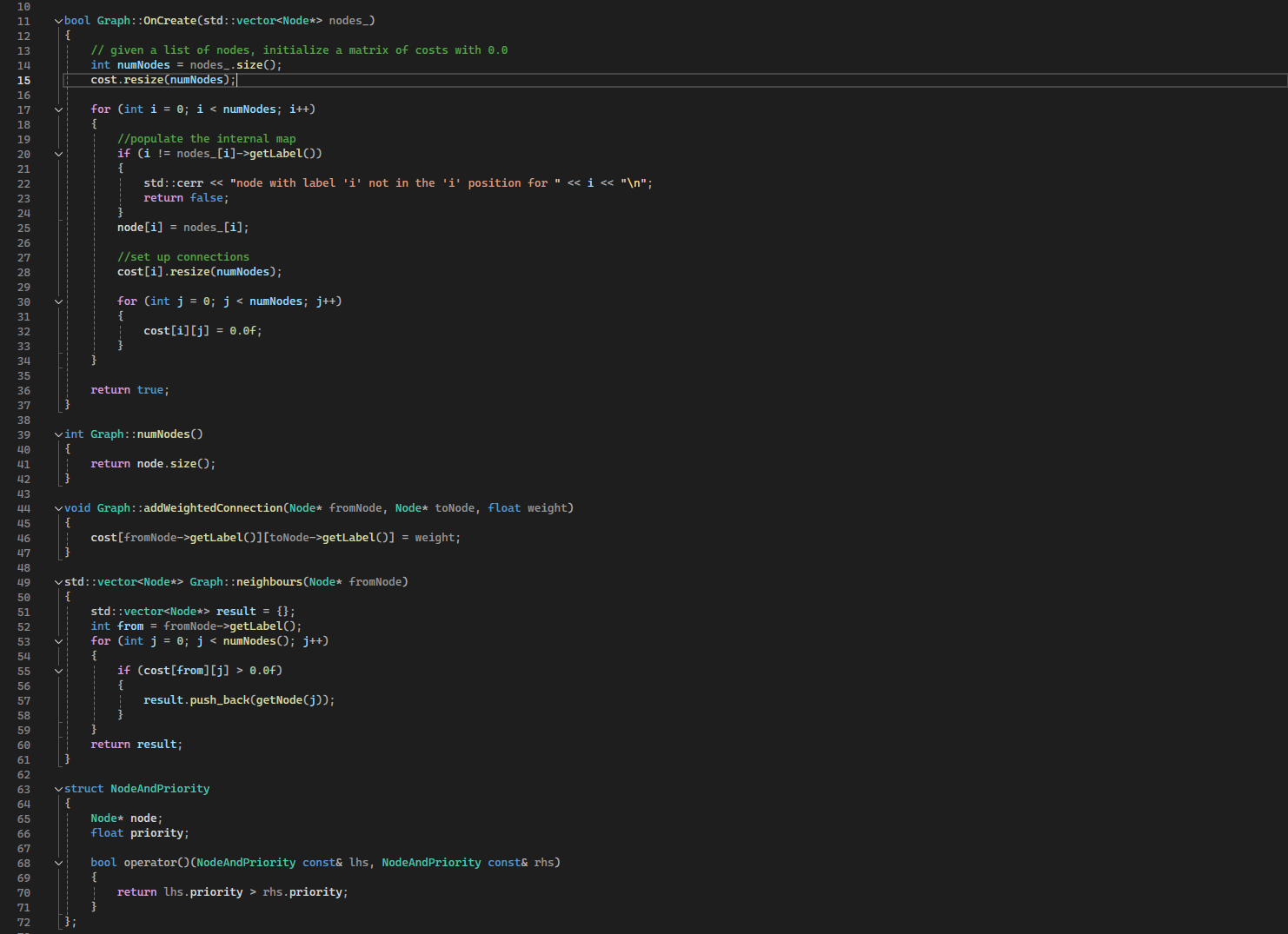Collapse the Graph::numNodes function
The width and height of the screenshot is (1288, 934).
tap(57, 434)
